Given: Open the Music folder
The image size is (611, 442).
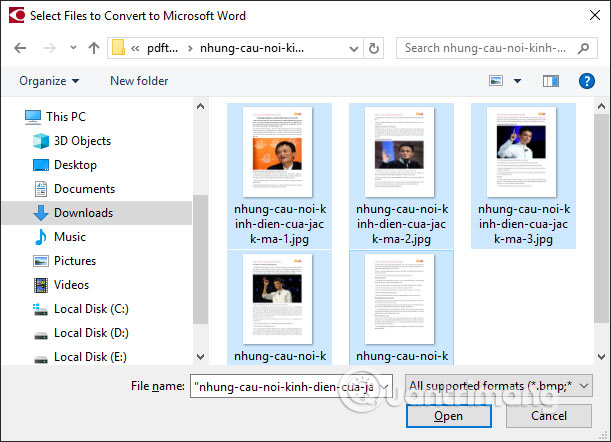Looking at the screenshot, I should click(x=59, y=237).
